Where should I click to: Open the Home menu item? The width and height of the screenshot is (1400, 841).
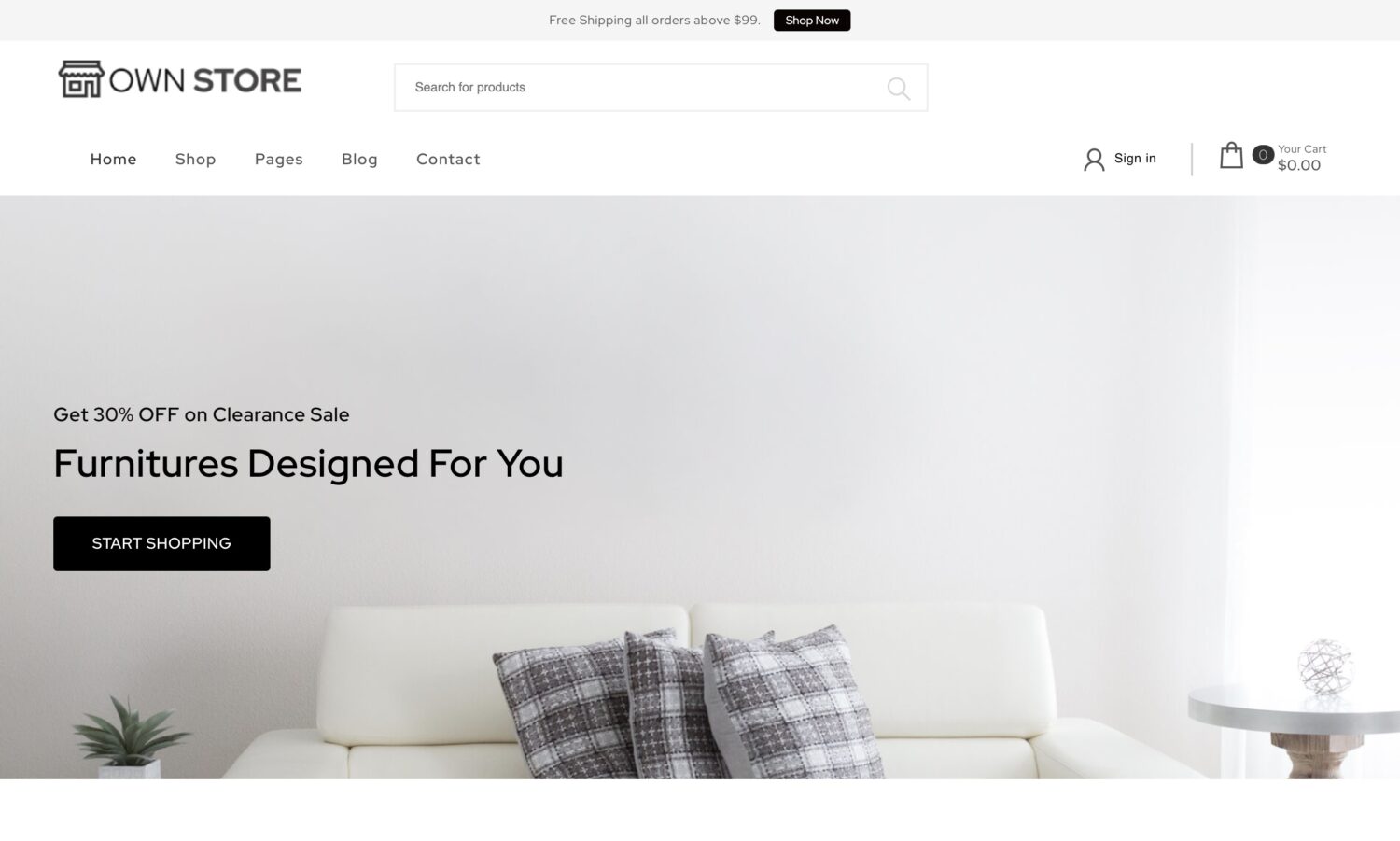click(x=113, y=160)
